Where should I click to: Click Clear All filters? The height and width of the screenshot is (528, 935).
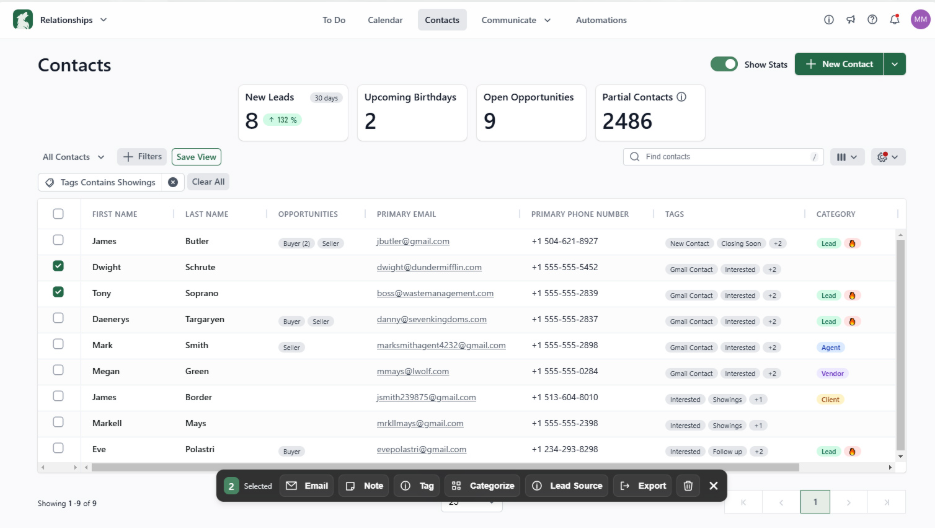(x=208, y=182)
